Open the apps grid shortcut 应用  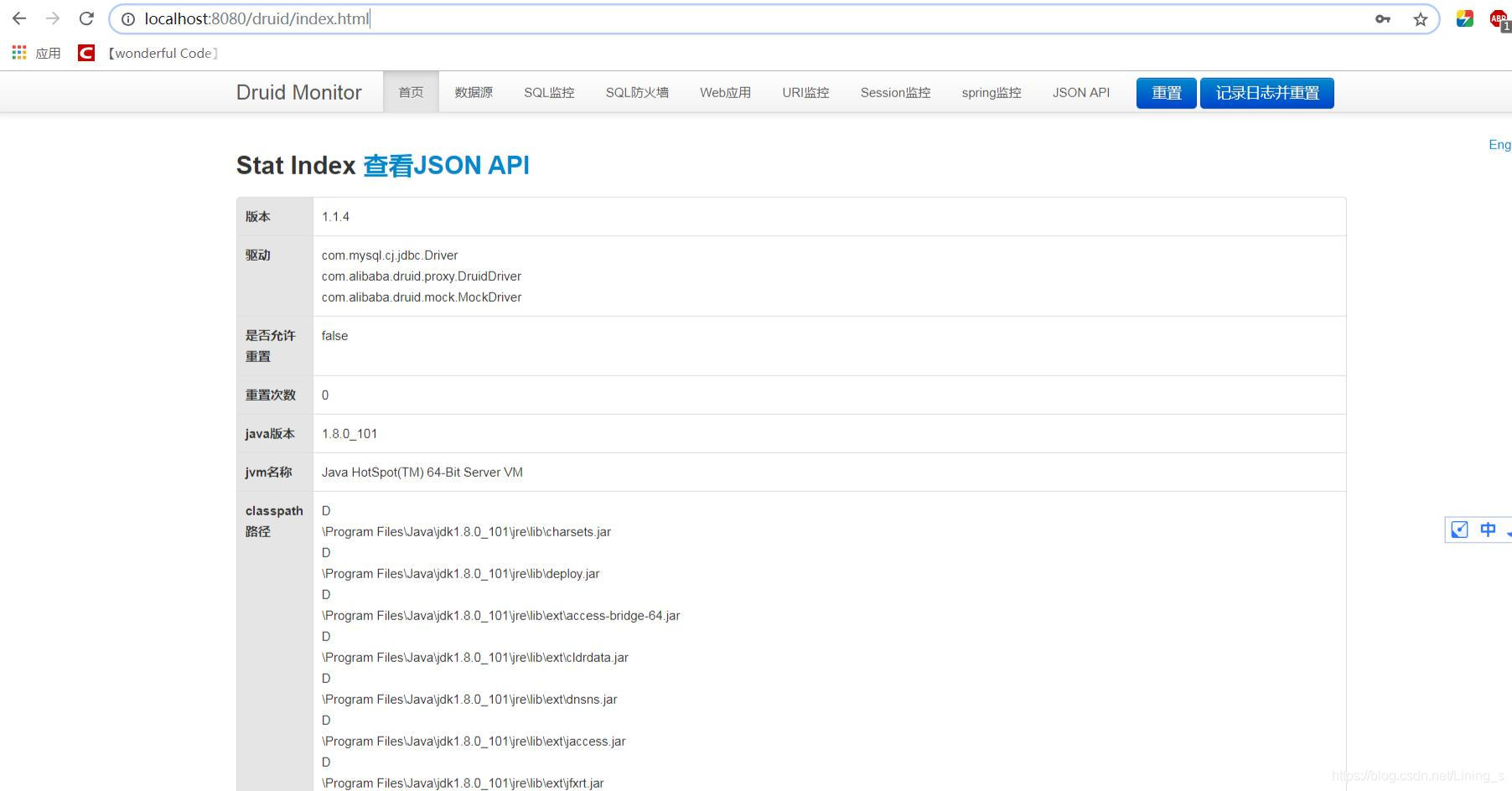click(x=36, y=53)
